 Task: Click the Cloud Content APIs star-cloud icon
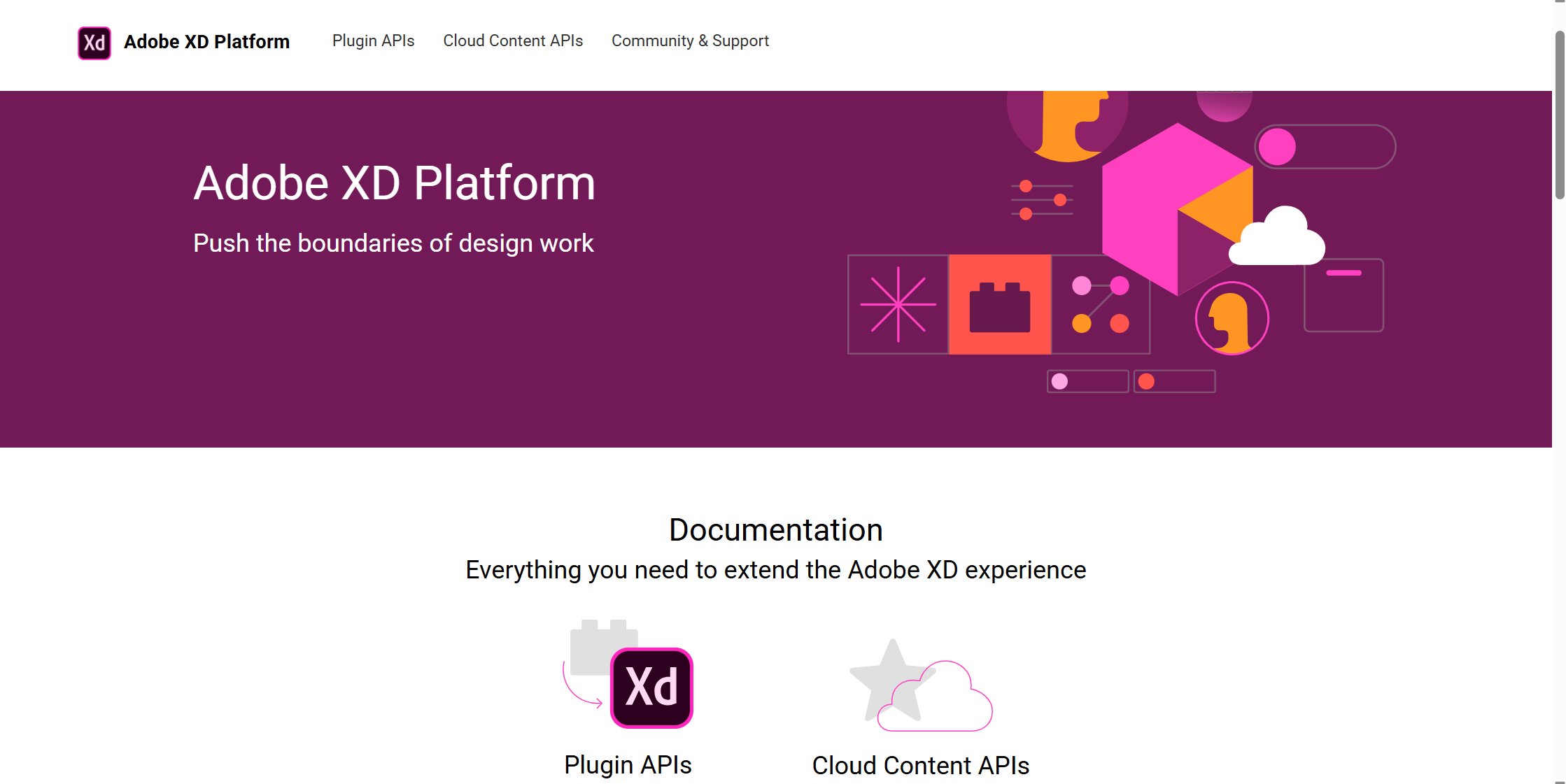tap(921, 685)
